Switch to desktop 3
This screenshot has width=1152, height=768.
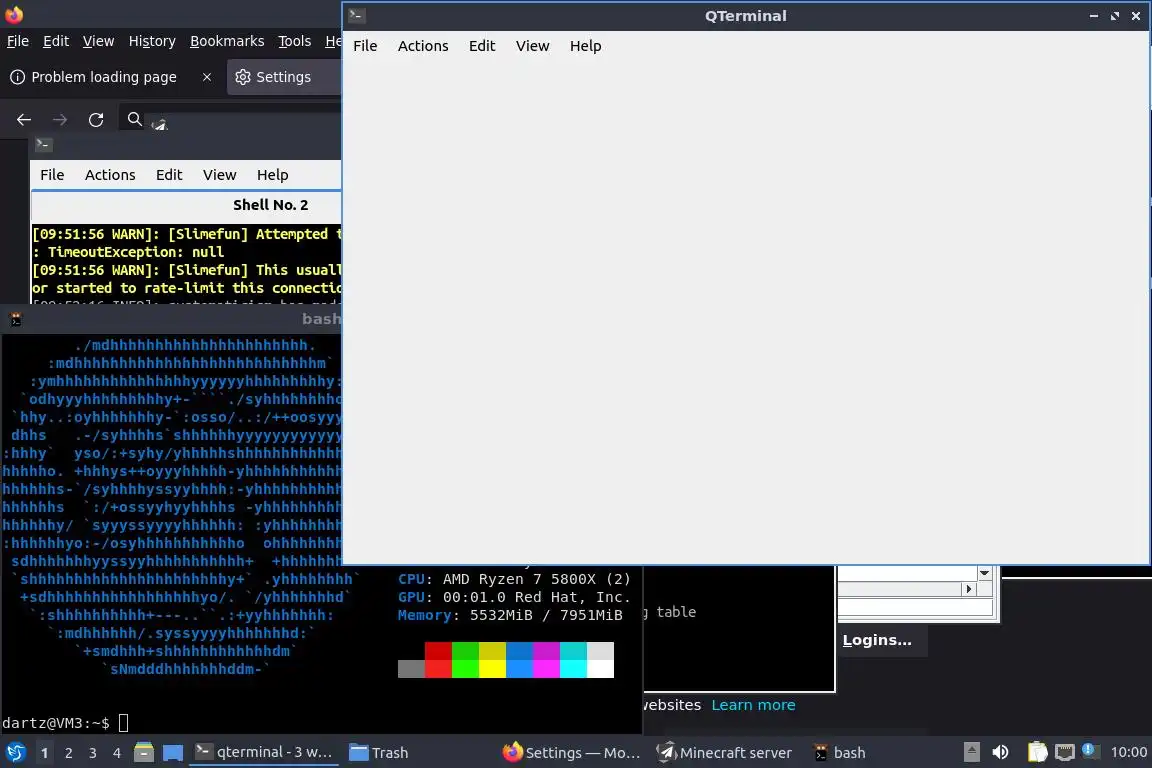[93, 753]
